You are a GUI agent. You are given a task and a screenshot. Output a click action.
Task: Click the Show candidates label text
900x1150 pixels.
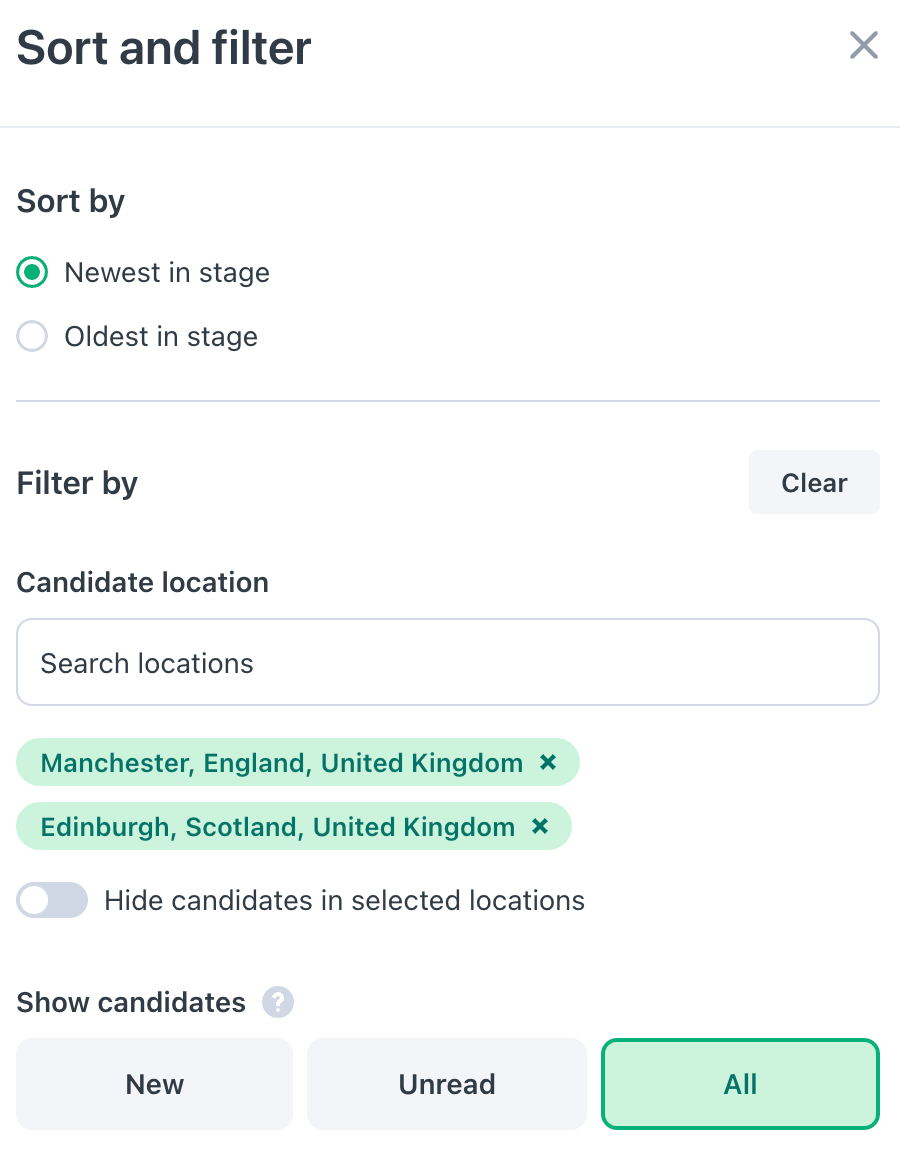click(x=131, y=1002)
